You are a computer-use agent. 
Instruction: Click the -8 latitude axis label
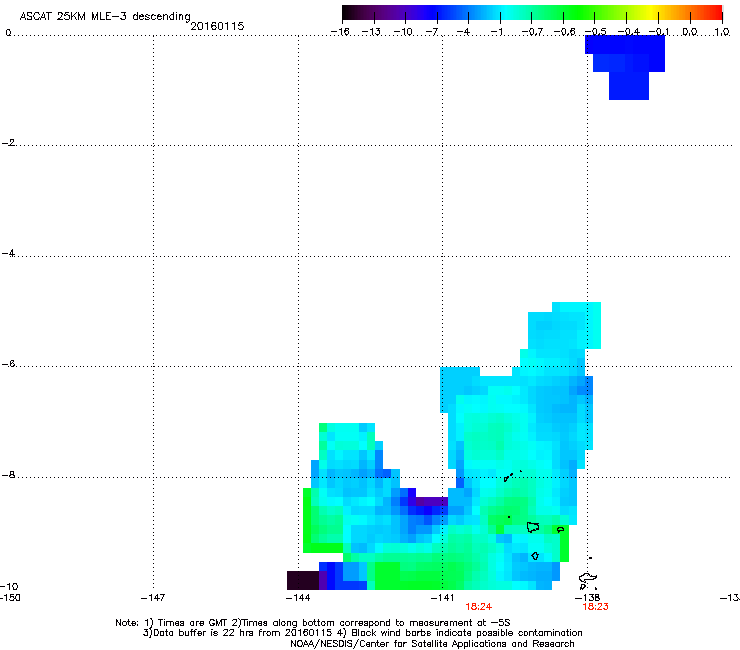8,474
